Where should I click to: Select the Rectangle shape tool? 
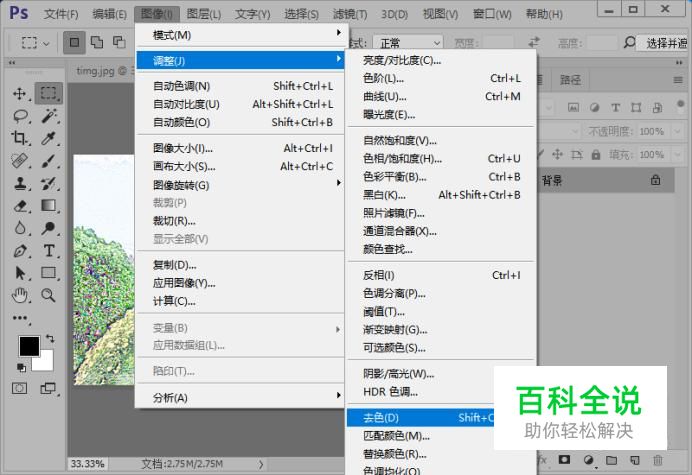pos(49,273)
